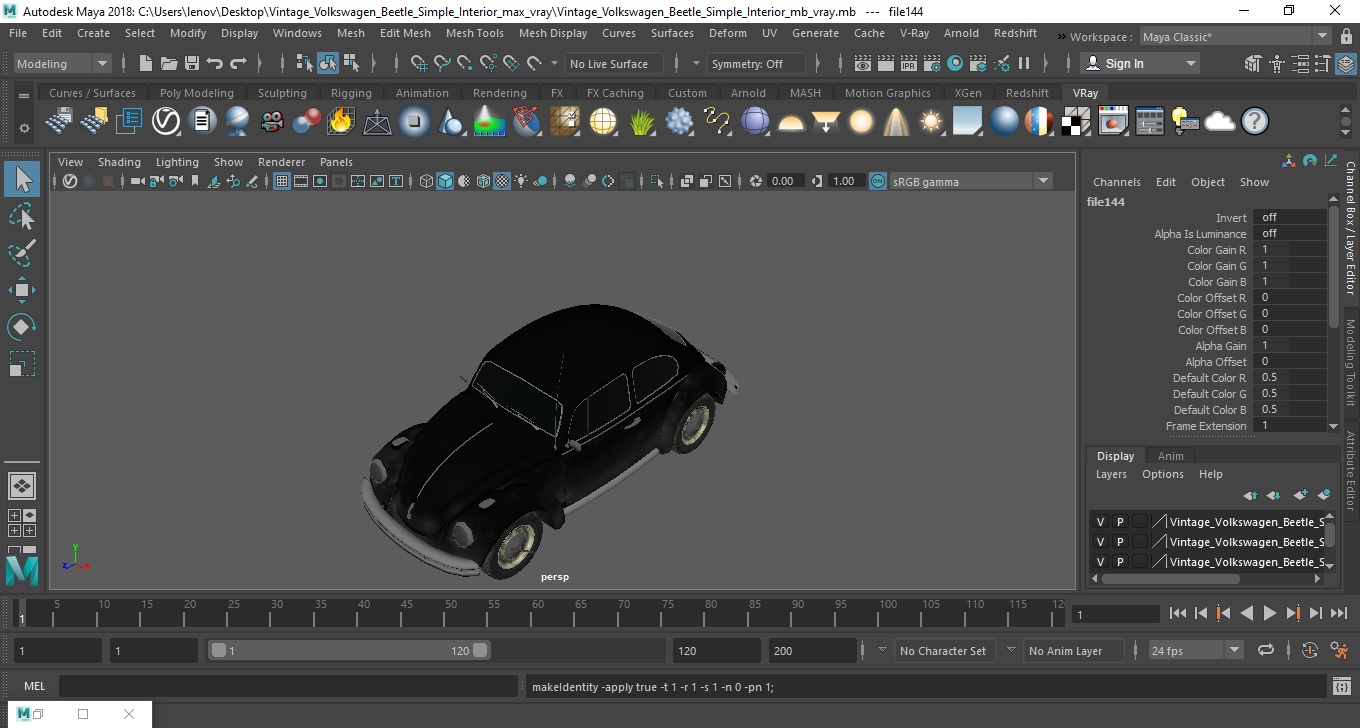
Task: Click the current frame input field
Action: [1115, 614]
